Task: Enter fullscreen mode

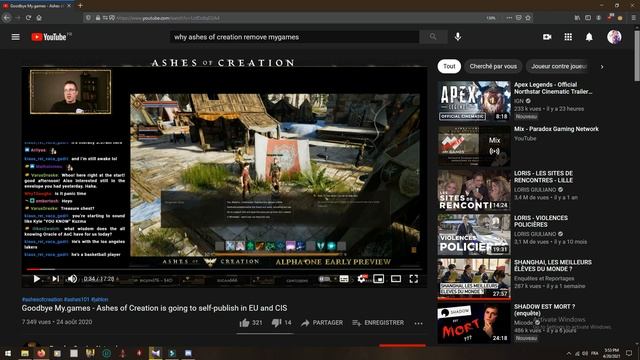Action: pyautogui.click(x=413, y=279)
